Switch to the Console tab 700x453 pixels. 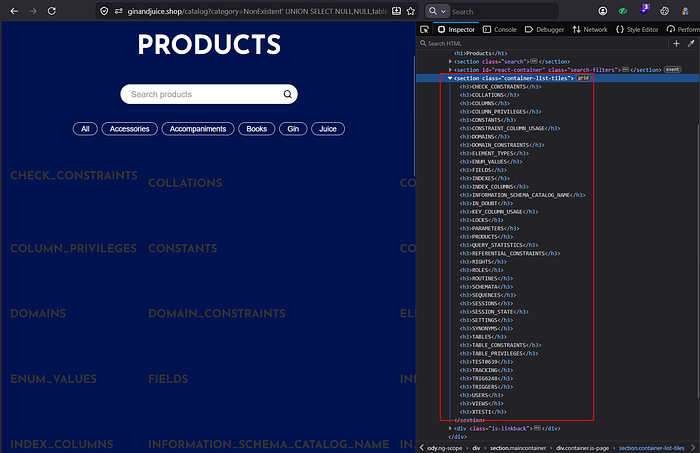500,29
